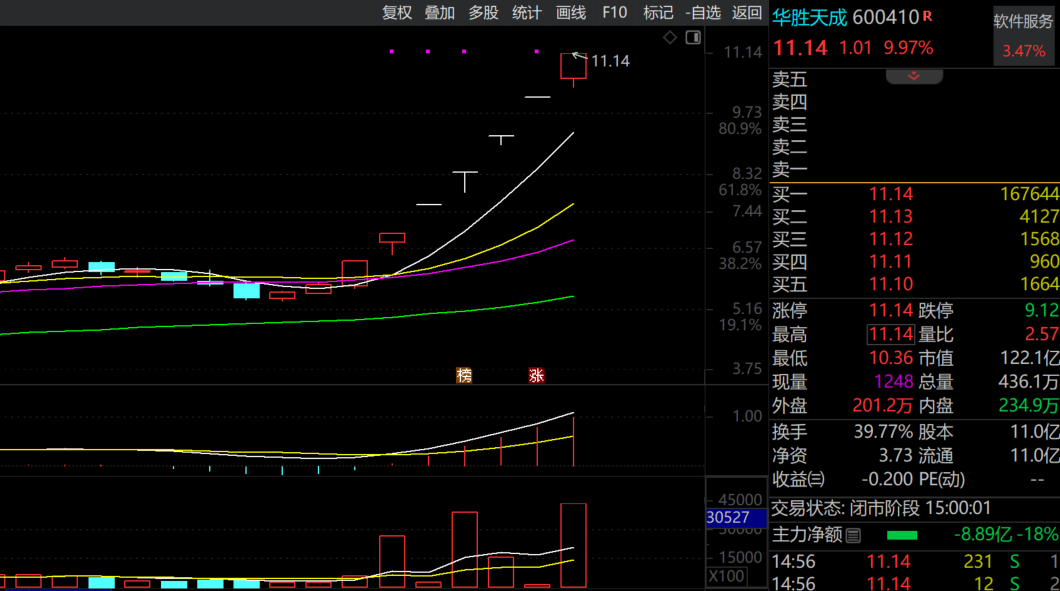Click the 总量 value 436.1万
The height and width of the screenshot is (591, 1060).
[x=1028, y=382]
